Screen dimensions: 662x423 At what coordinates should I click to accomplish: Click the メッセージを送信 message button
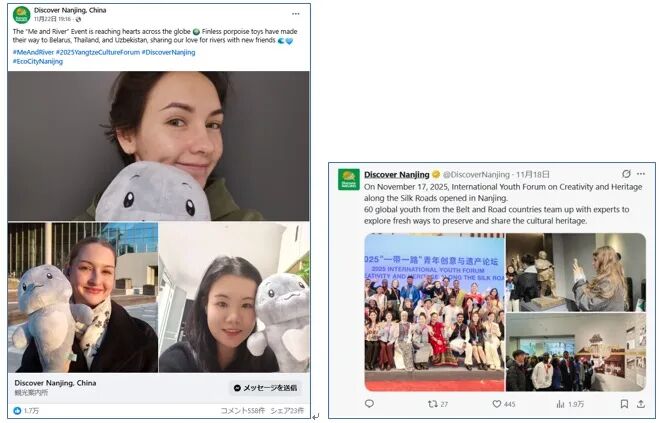pos(266,388)
